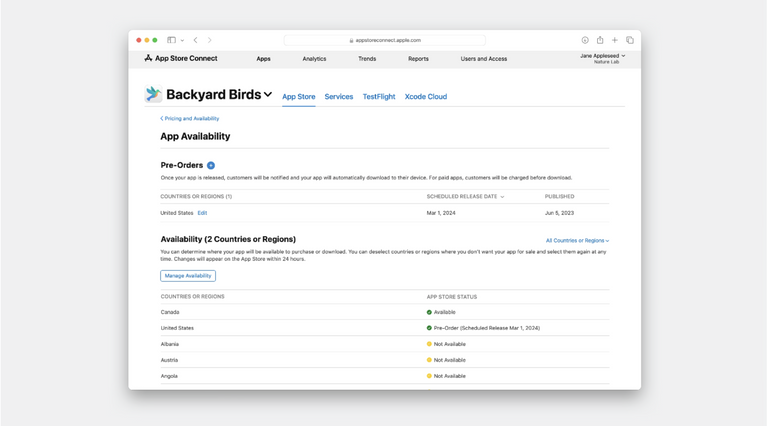This screenshot has width=767, height=426.
Task: Click the Mar 1, 2024 release date
Action: (x=441, y=213)
